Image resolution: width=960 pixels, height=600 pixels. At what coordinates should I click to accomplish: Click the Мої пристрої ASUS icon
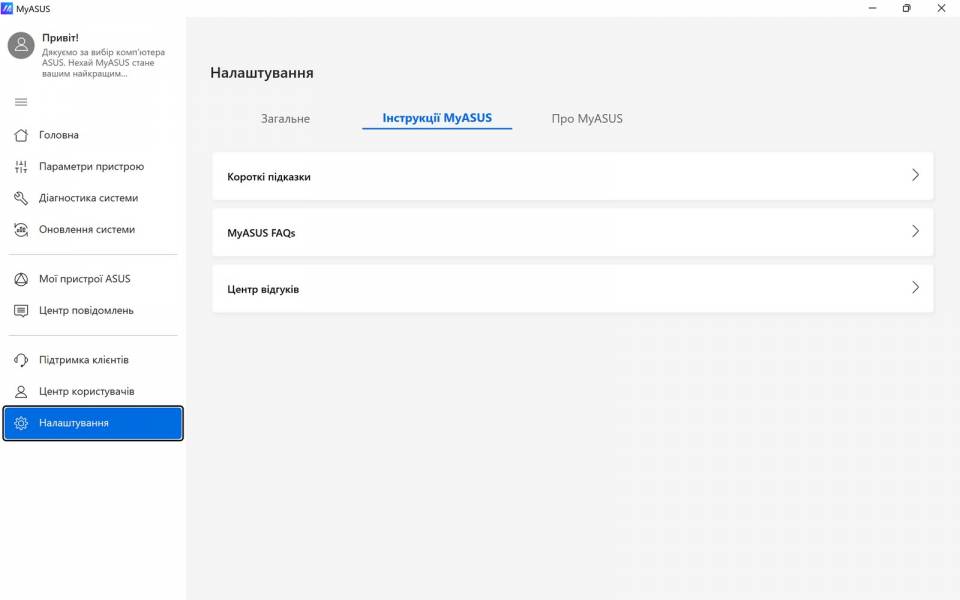click(21, 279)
